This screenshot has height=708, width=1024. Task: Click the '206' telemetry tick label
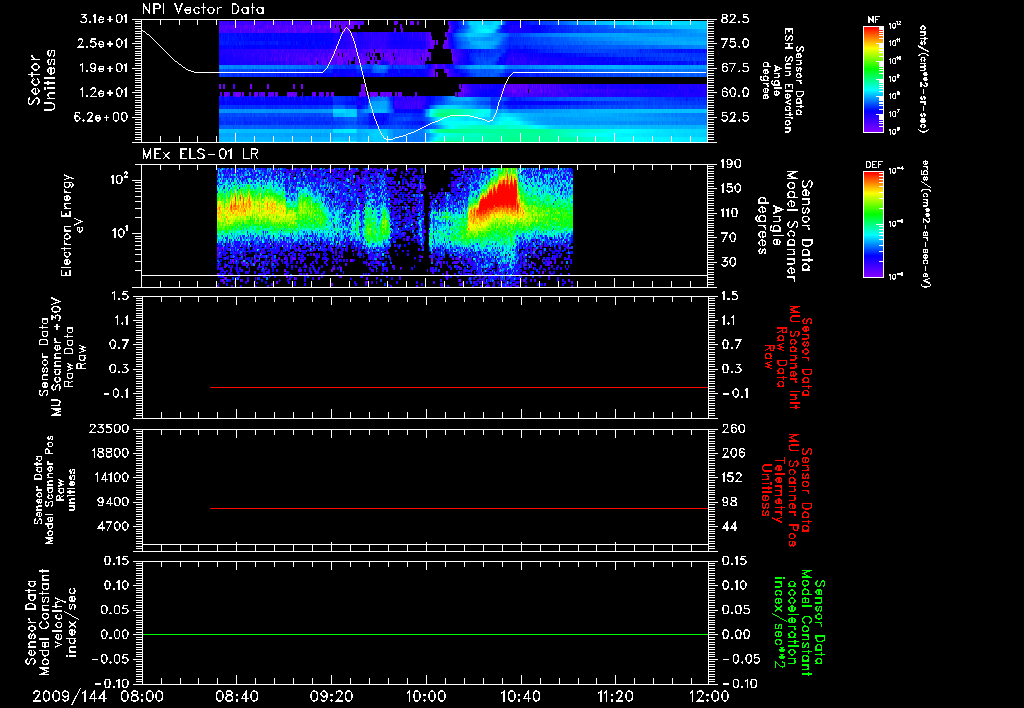click(733, 453)
